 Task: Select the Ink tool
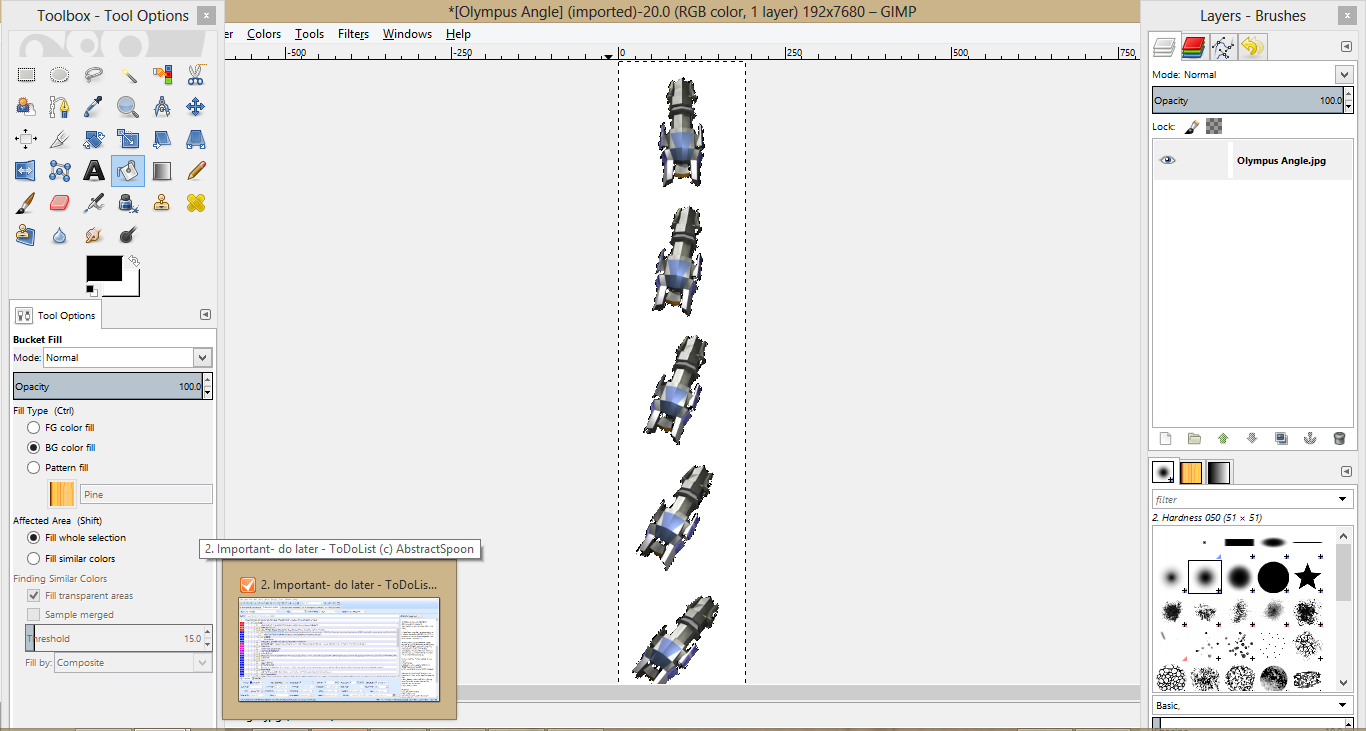coord(128,203)
